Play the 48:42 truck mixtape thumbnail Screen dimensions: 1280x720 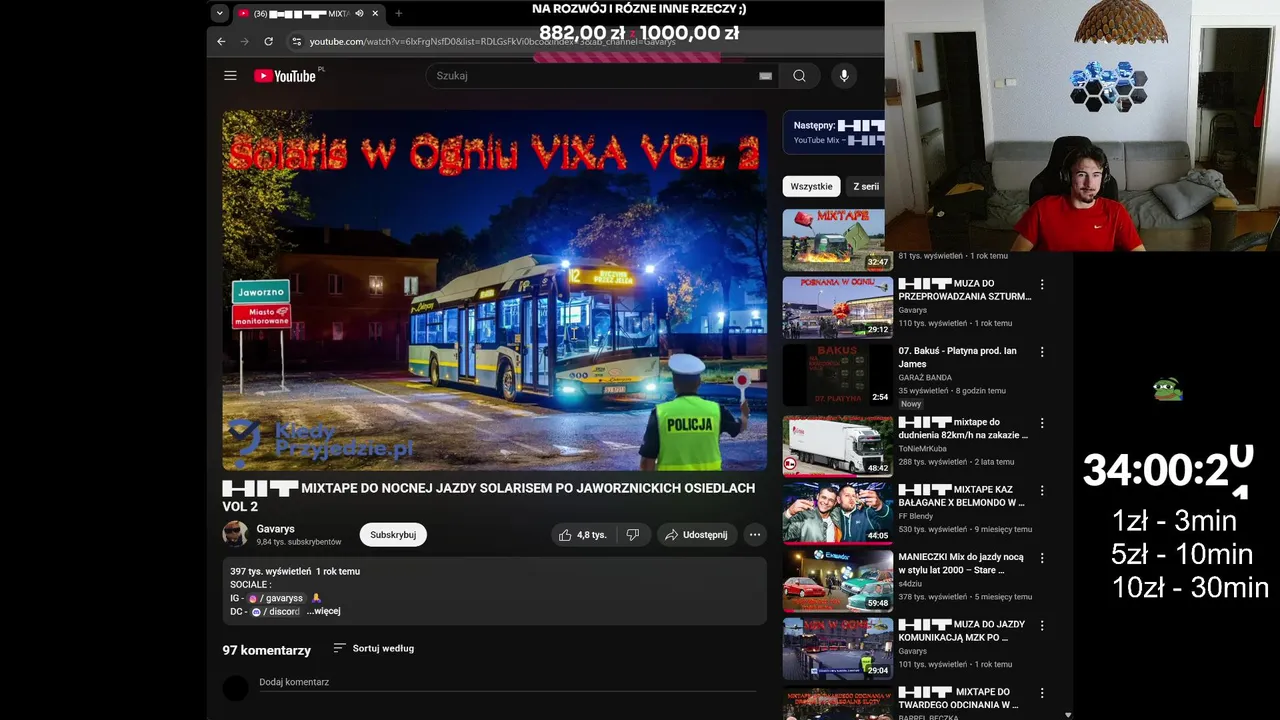point(837,445)
